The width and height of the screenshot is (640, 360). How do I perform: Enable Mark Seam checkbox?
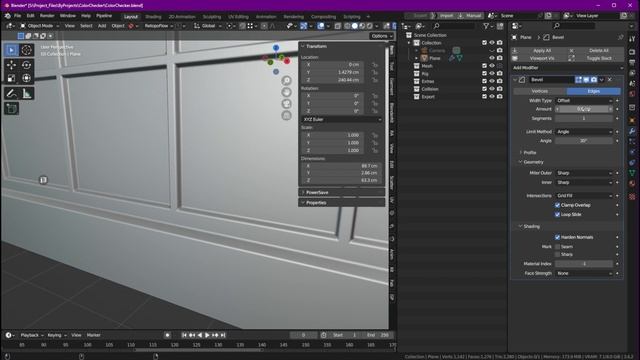coord(557,247)
